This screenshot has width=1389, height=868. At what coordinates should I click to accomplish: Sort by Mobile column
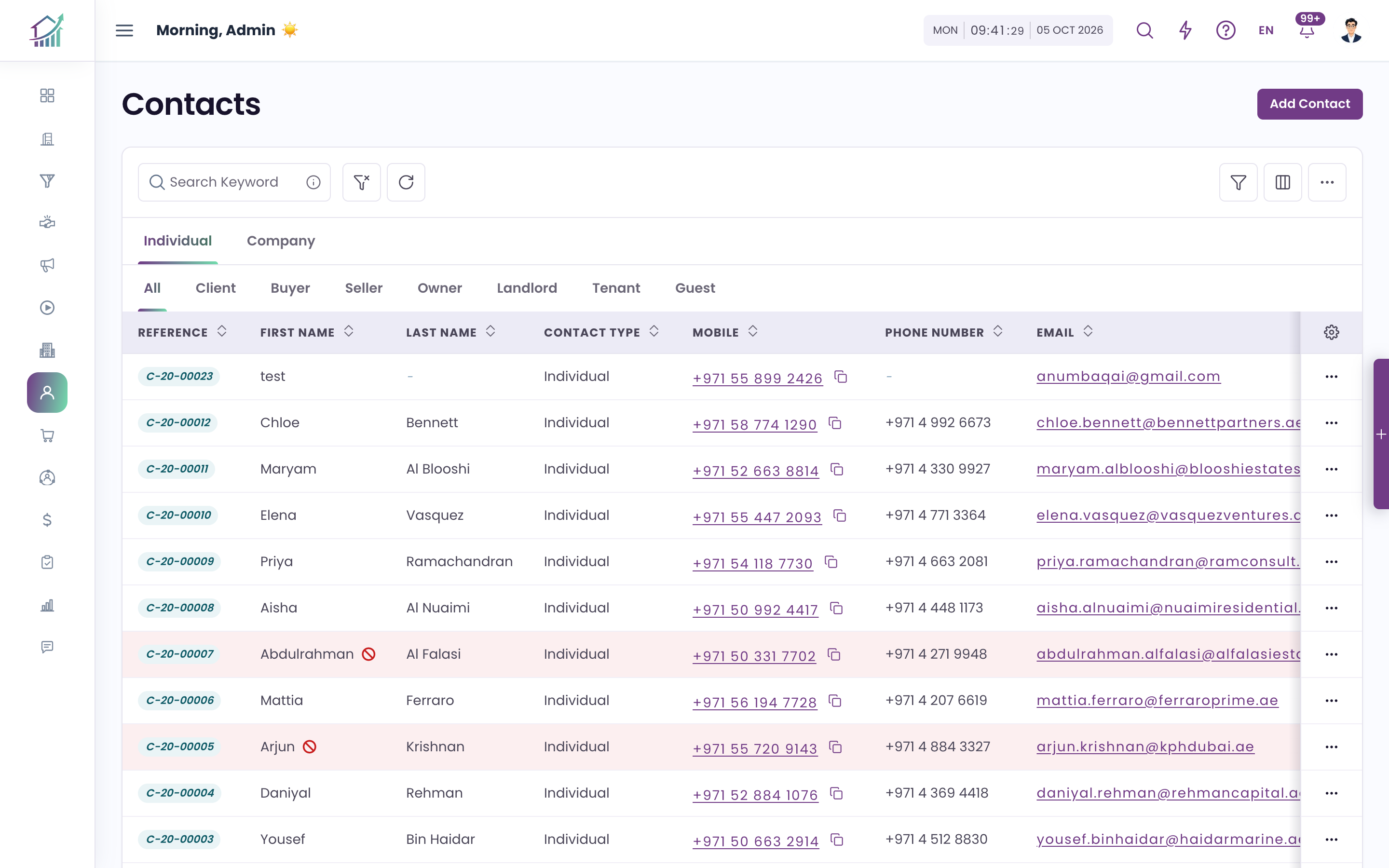[x=752, y=331]
